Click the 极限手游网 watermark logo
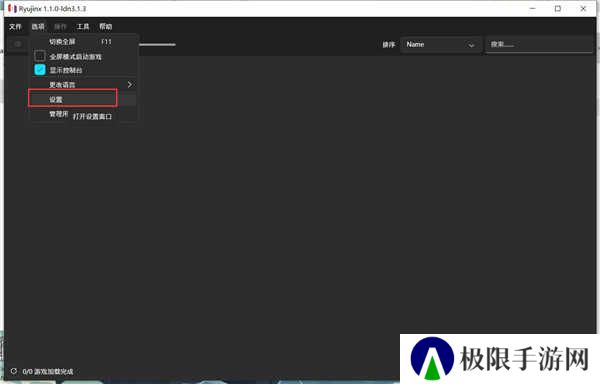 click(432, 358)
